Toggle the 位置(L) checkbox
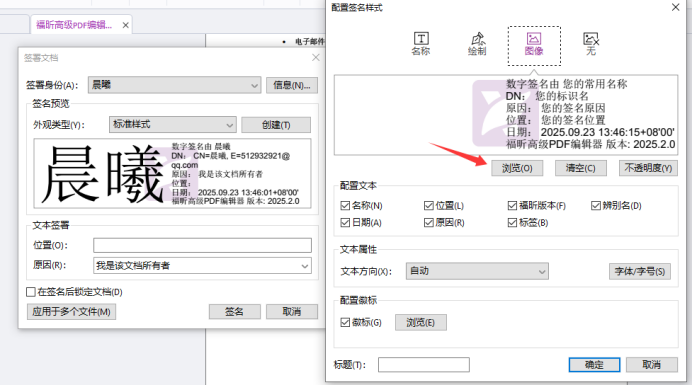The height and width of the screenshot is (386, 693). [428, 206]
